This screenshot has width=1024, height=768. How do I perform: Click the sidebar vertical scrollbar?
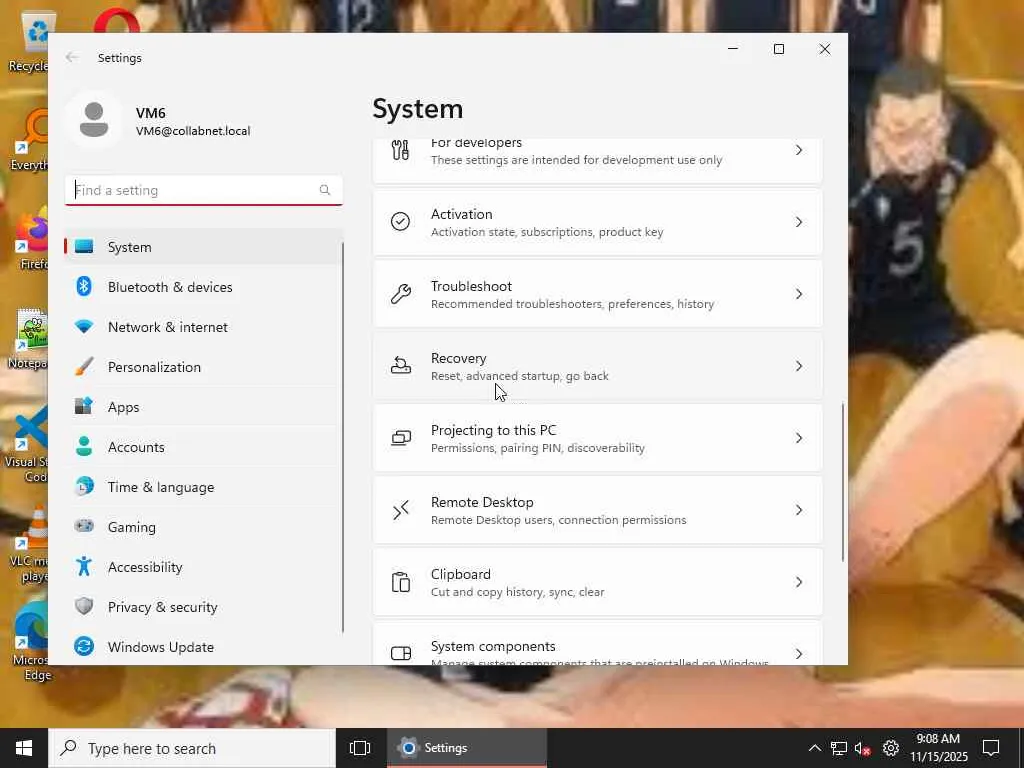pyautogui.click(x=343, y=436)
